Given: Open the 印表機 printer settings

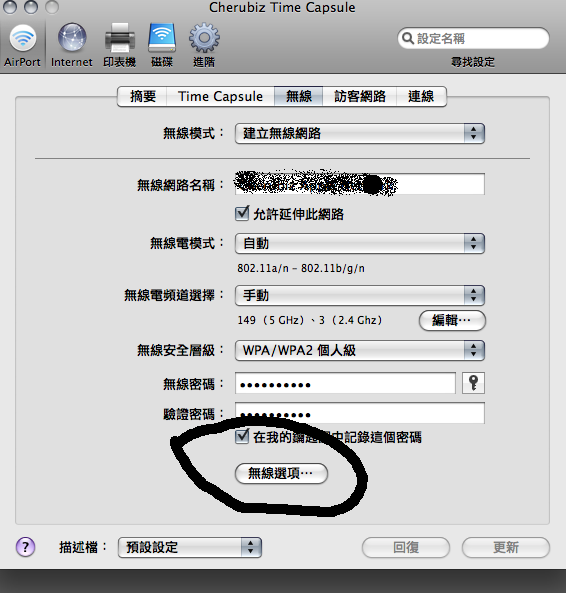Looking at the screenshot, I should 119,45.
